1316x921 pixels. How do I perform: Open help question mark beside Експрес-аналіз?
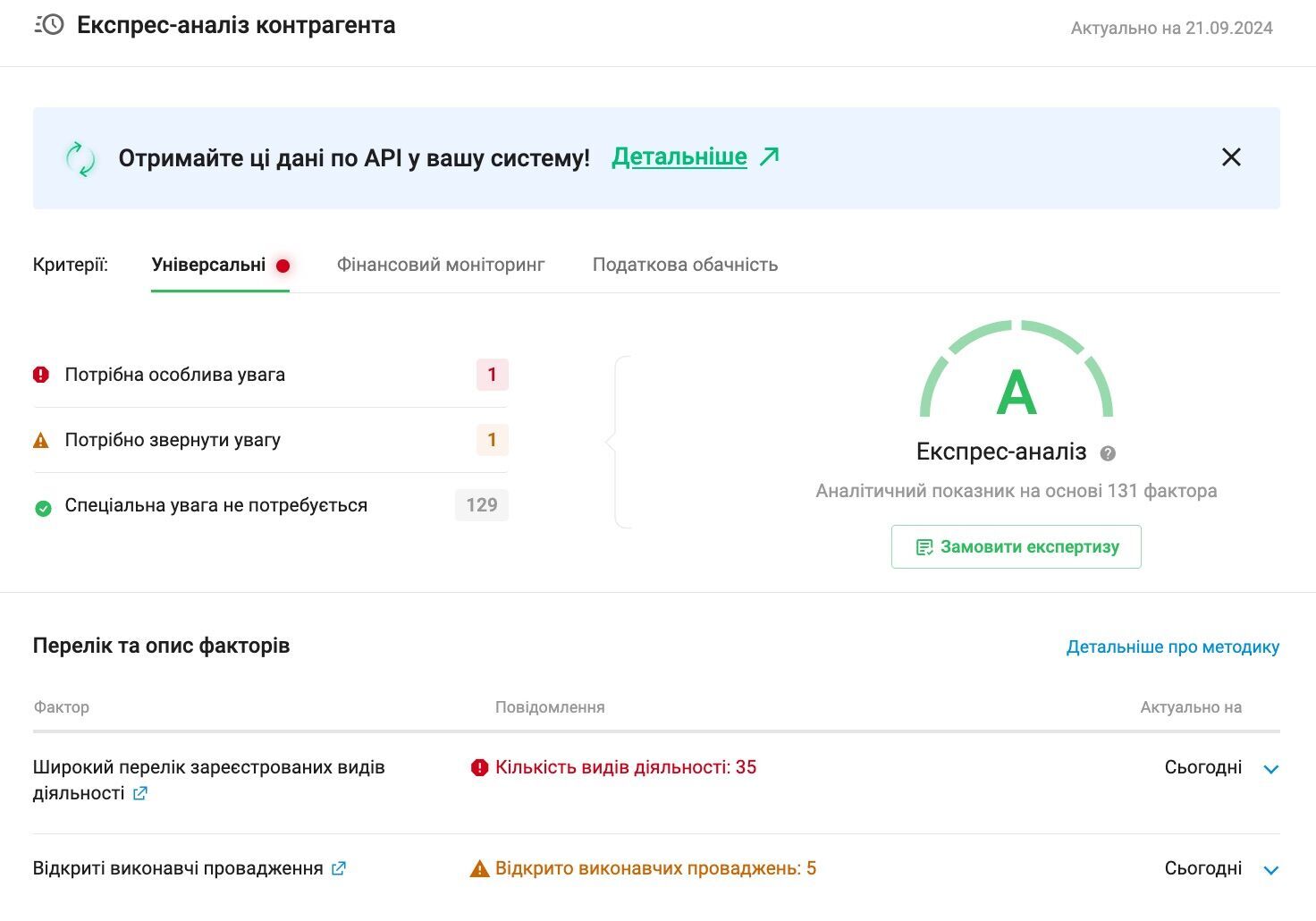pyautogui.click(x=1108, y=453)
